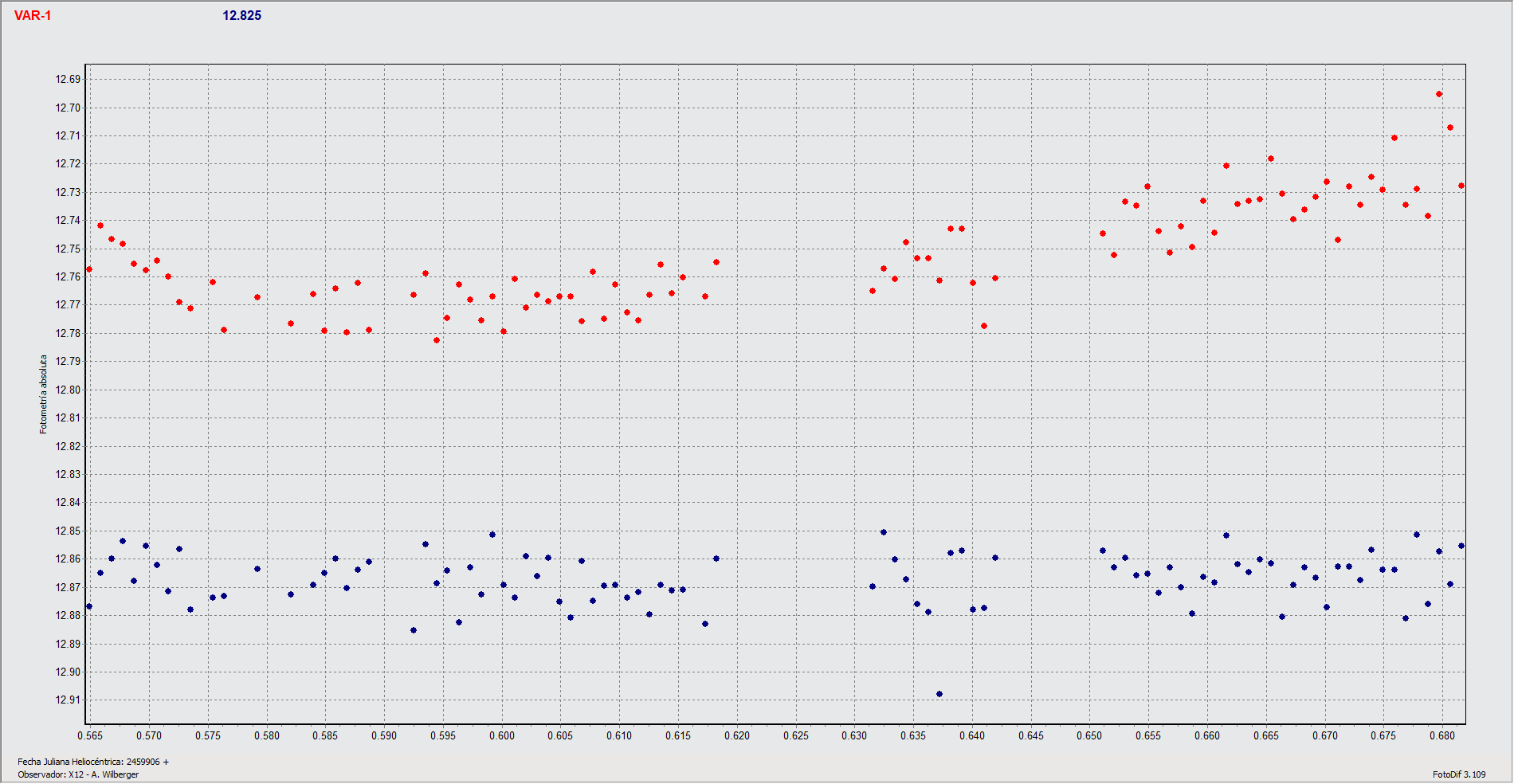Click the Observador X12 - A. Wilberger text
The width and height of the screenshot is (1514, 784).
tap(78, 774)
